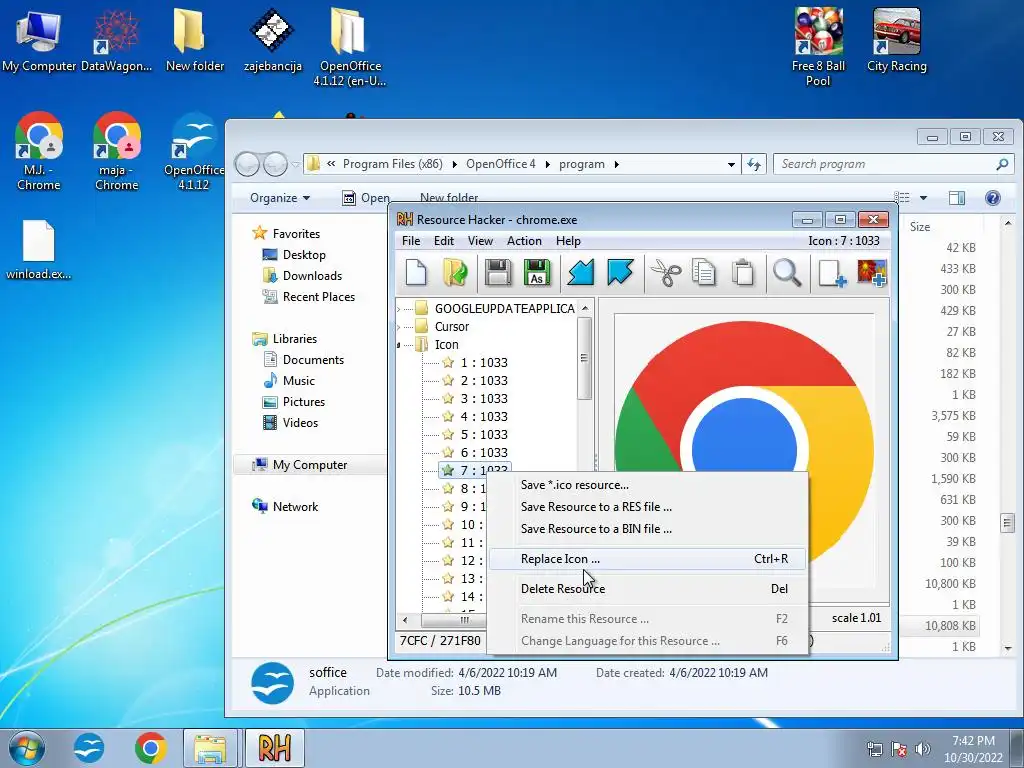Open the My Computer desktop icon
Screen dimensions: 1024x768
coord(39,40)
